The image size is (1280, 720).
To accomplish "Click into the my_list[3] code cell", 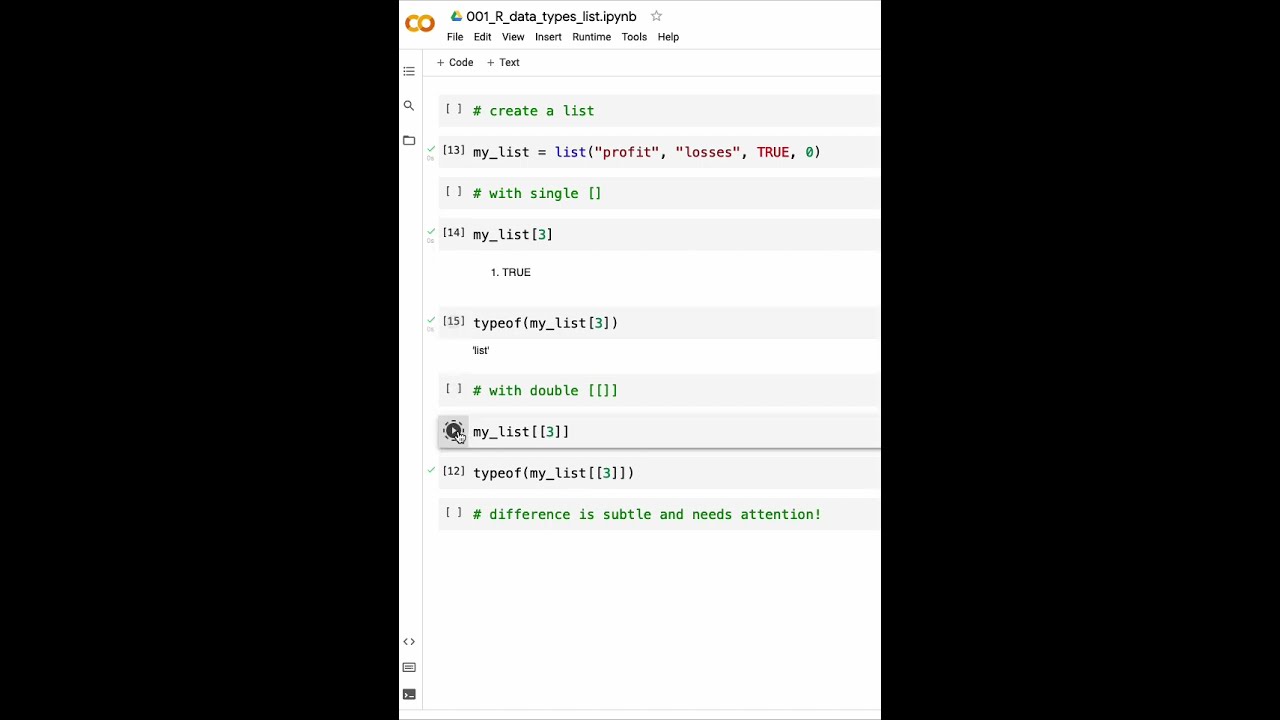I will 513,235.
